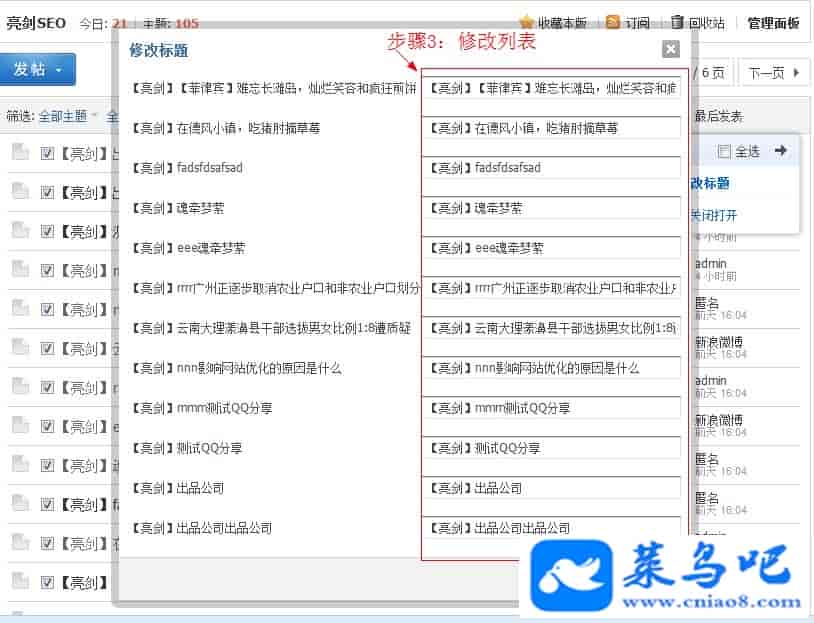Image resolution: width=814 pixels, height=623 pixels.
Task: Click left label 【亮剑】fadsfdsafsad
Action: click(186, 168)
